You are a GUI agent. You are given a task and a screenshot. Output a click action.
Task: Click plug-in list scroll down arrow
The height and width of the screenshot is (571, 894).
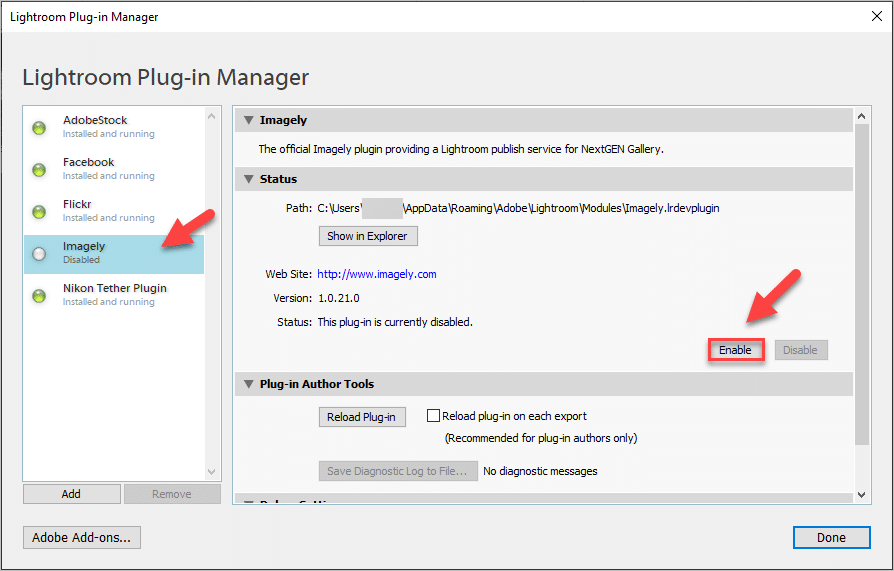click(x=212, y=472)
